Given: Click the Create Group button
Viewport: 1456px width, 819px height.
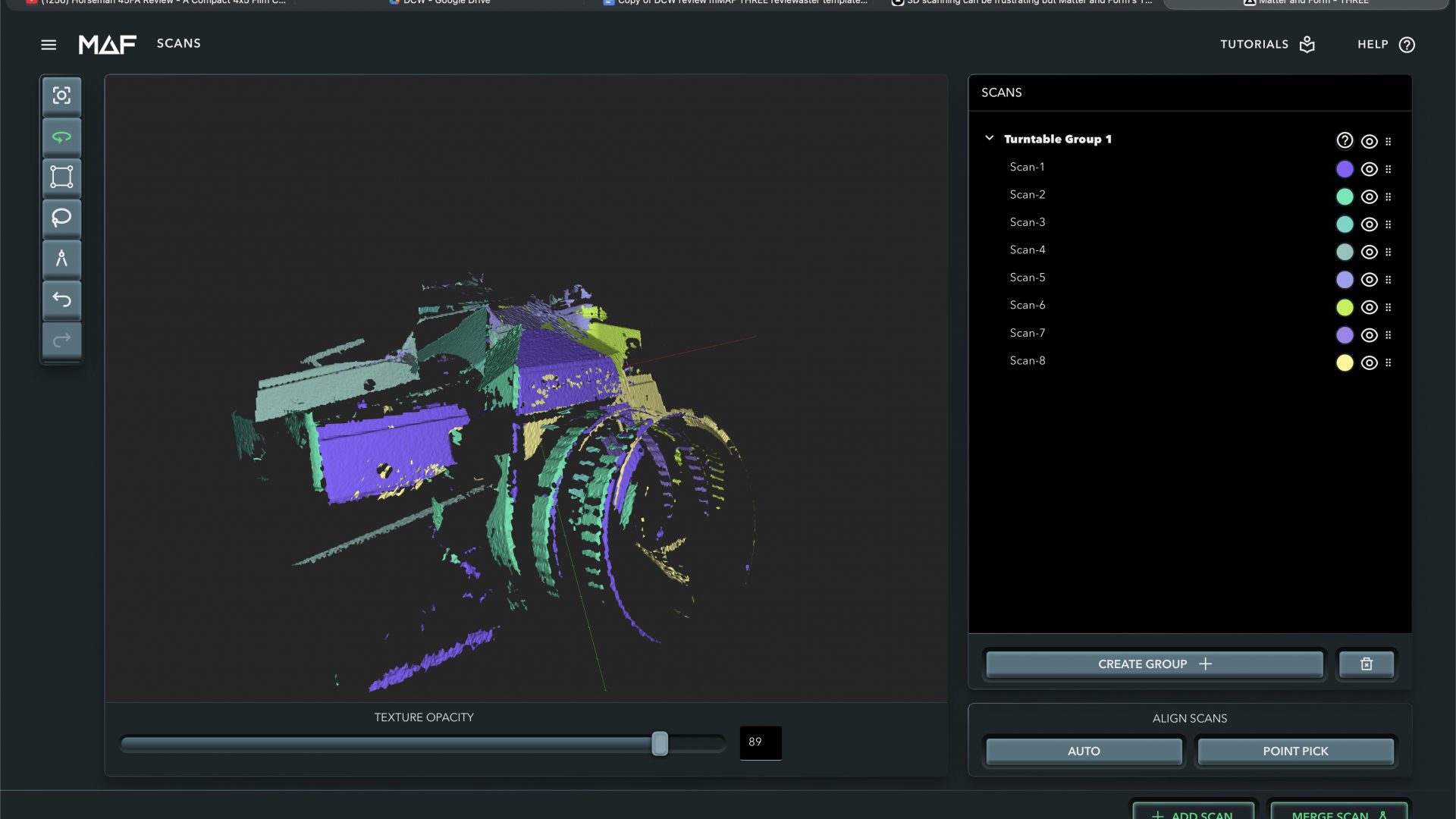Looking at the screenshot, I should pos(1153,664).
